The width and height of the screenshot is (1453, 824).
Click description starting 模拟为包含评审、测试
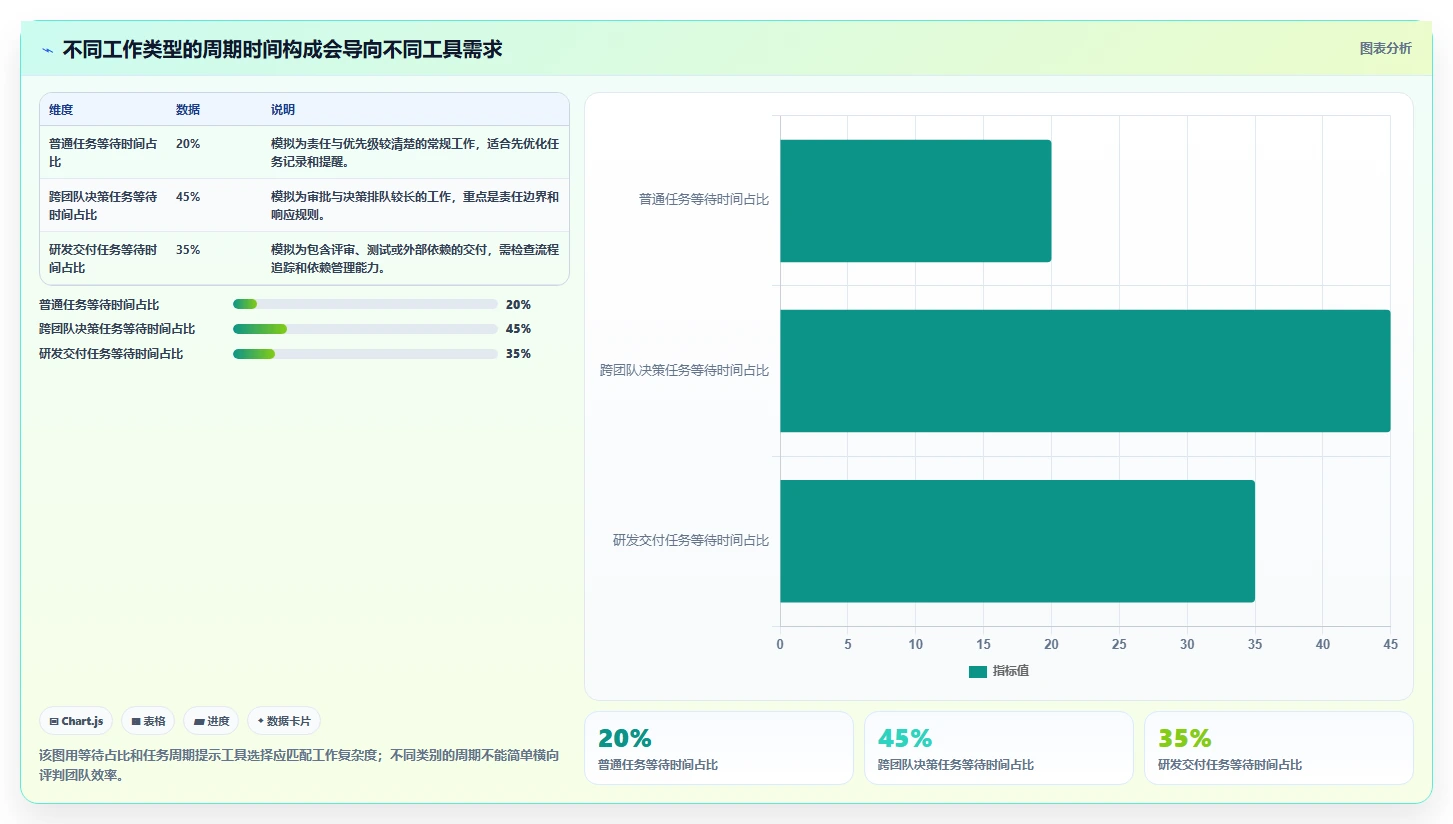(x=415, y=258)
